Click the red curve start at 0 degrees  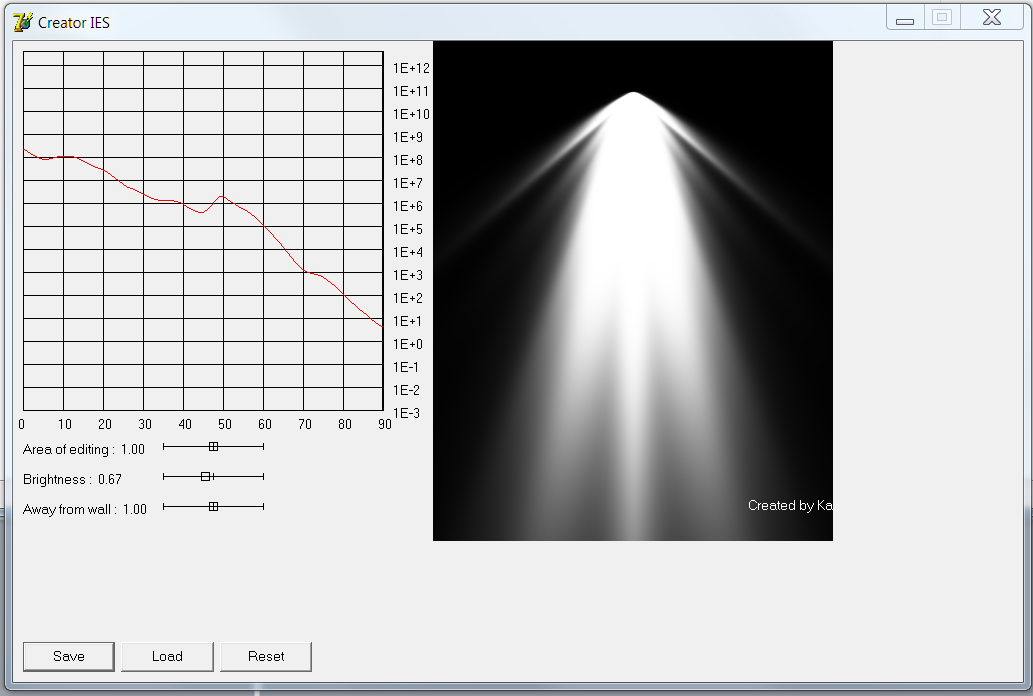(x=24, y=150)
